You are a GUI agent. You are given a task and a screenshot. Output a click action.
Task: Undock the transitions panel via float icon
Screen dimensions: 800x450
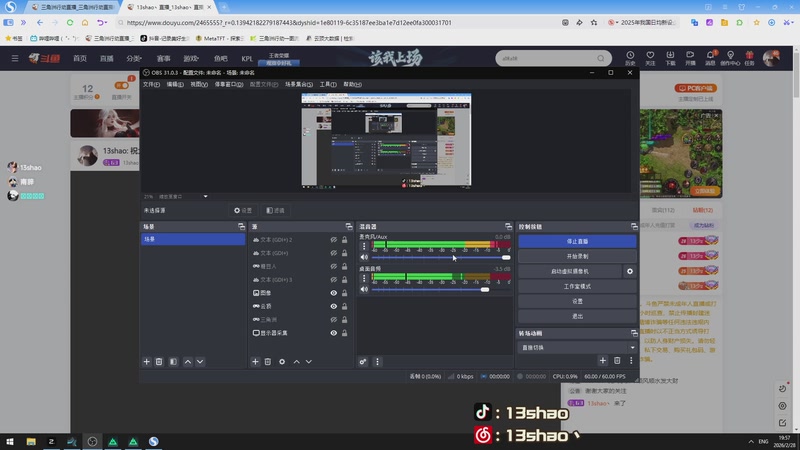634,333
